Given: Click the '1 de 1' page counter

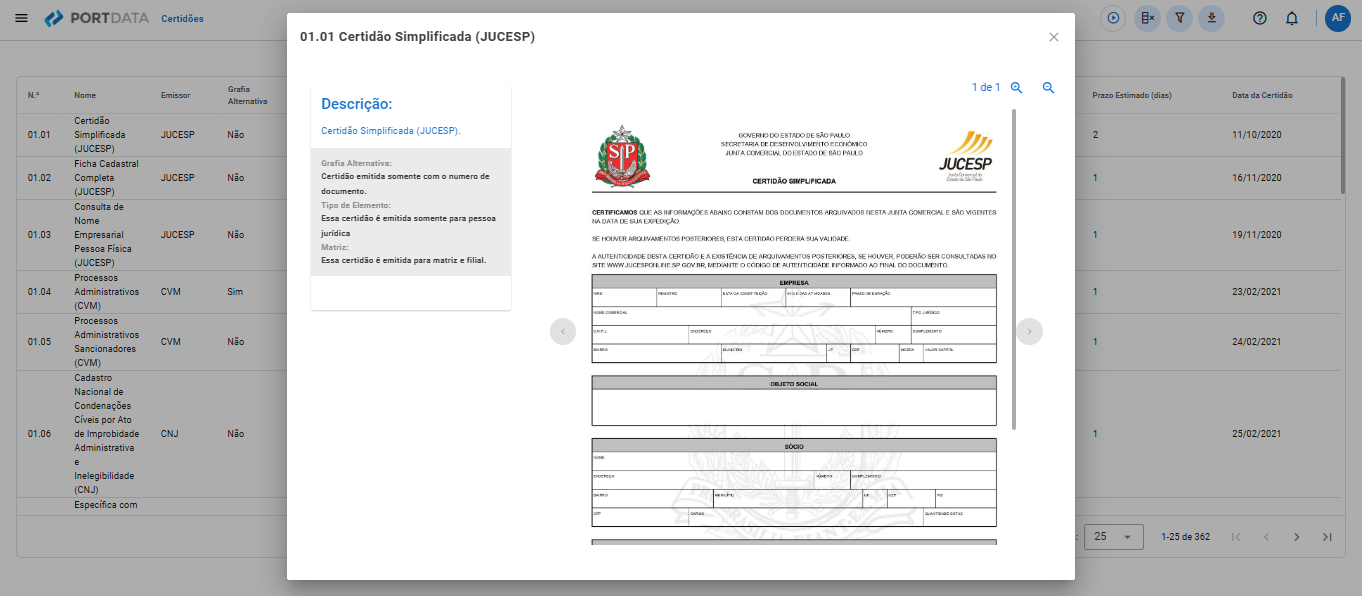Looking at the screenshot, I should 986,87.
